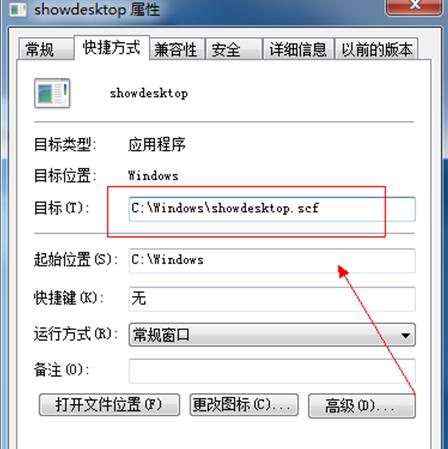Click the showdesktop shortcut icon in the dialog

coord(52,93)
